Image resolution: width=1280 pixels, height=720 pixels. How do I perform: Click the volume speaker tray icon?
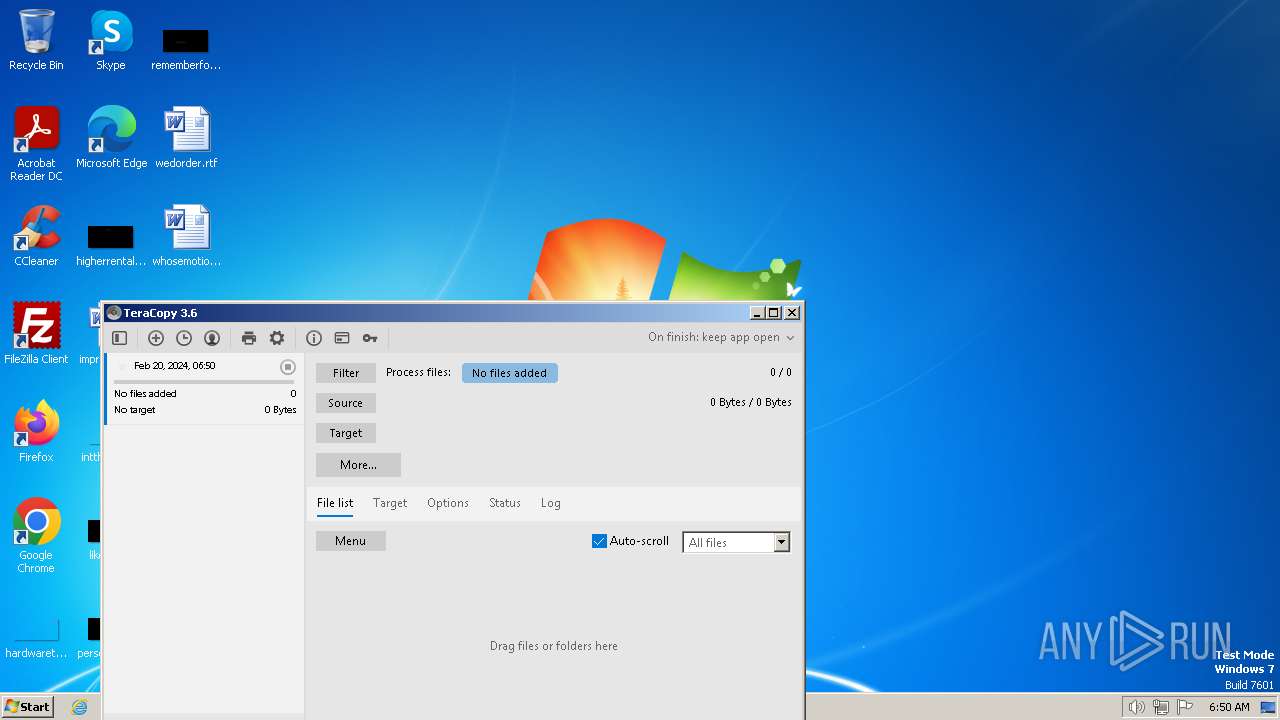[1136, 707]
